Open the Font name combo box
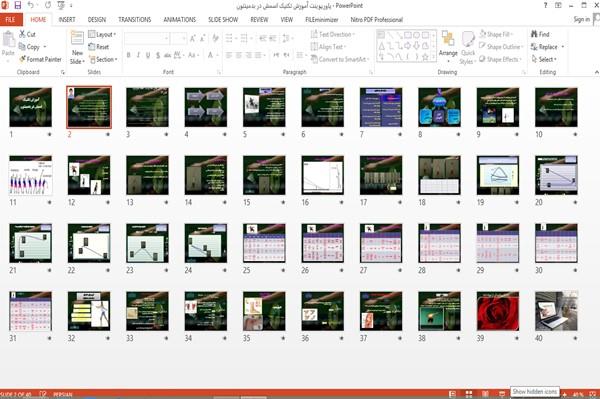The width and height of the screenshot is (600, 399). [x=147, y=38]
